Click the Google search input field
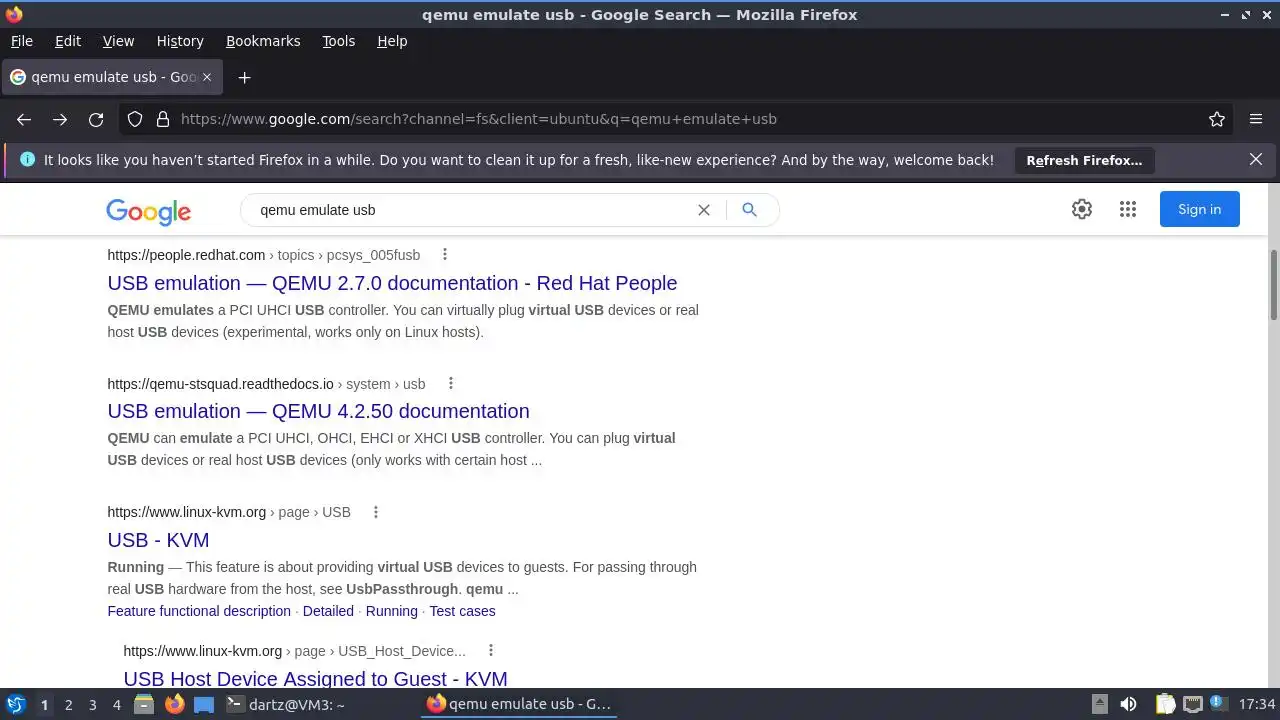The image size is (1280, 720). click(470, 210)
